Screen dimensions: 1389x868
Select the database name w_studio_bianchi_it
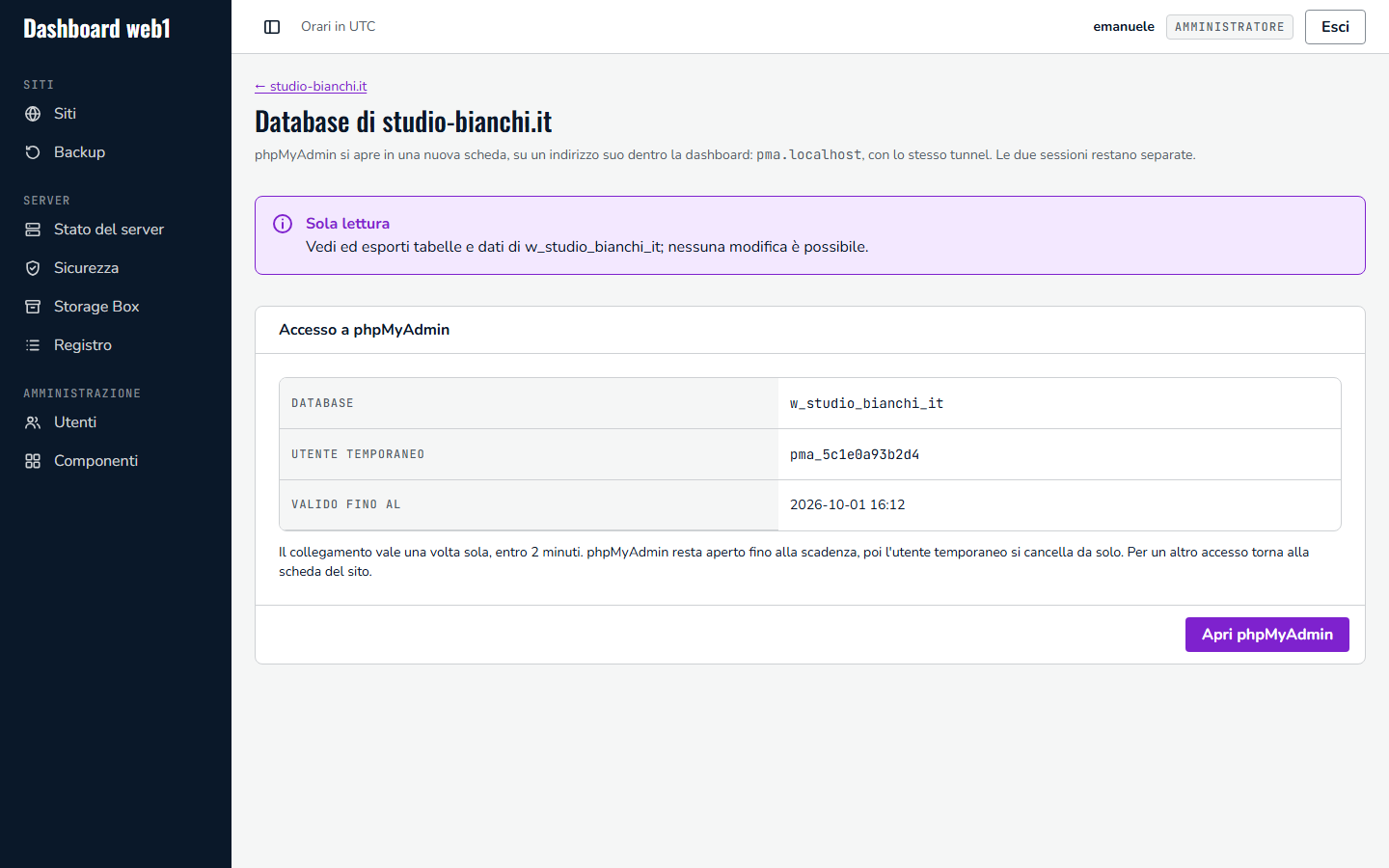(866, 403)
